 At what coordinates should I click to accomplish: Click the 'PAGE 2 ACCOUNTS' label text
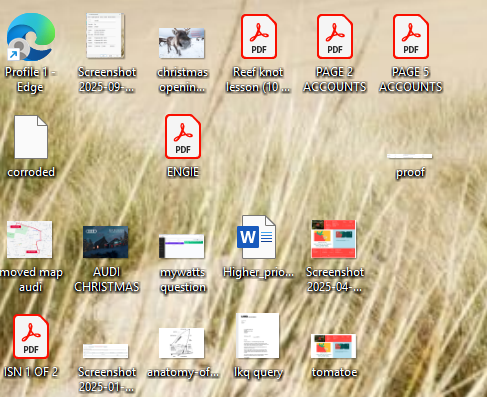335,79
